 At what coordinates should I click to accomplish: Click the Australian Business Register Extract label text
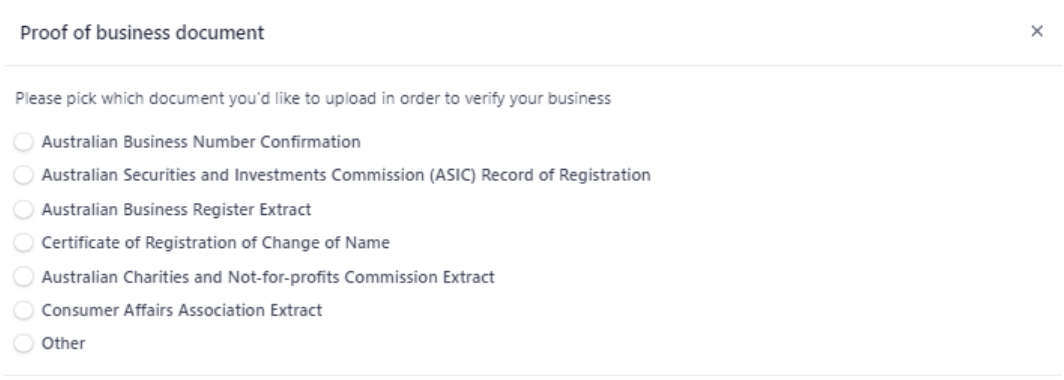tap(176, 209)
